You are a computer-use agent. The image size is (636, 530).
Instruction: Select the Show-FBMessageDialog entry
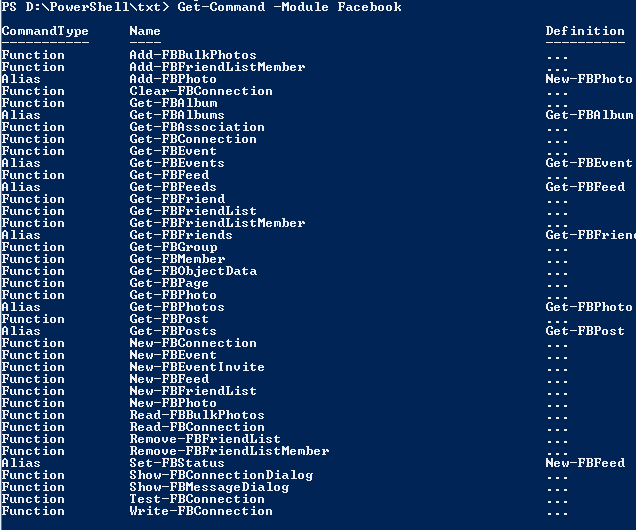click(x=209, y=487)
